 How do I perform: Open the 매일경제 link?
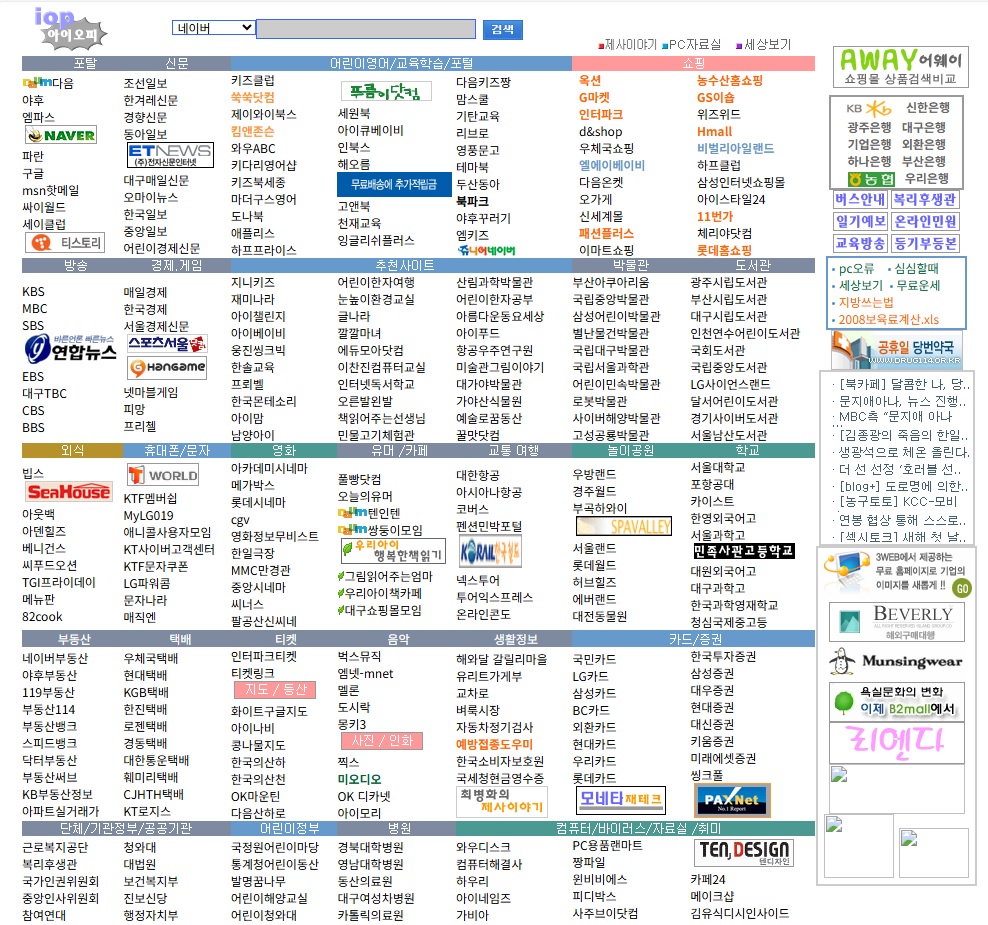coord(145,292)
